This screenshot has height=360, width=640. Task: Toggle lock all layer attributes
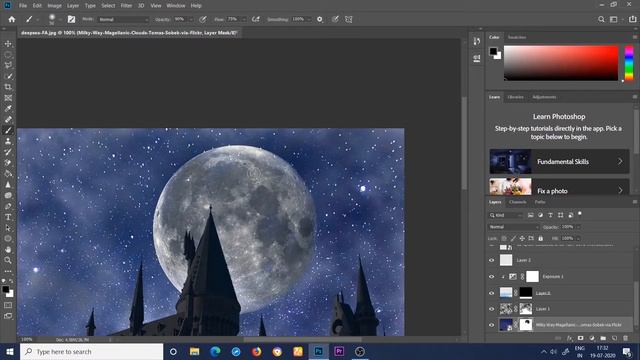click(x=540, y=238)
